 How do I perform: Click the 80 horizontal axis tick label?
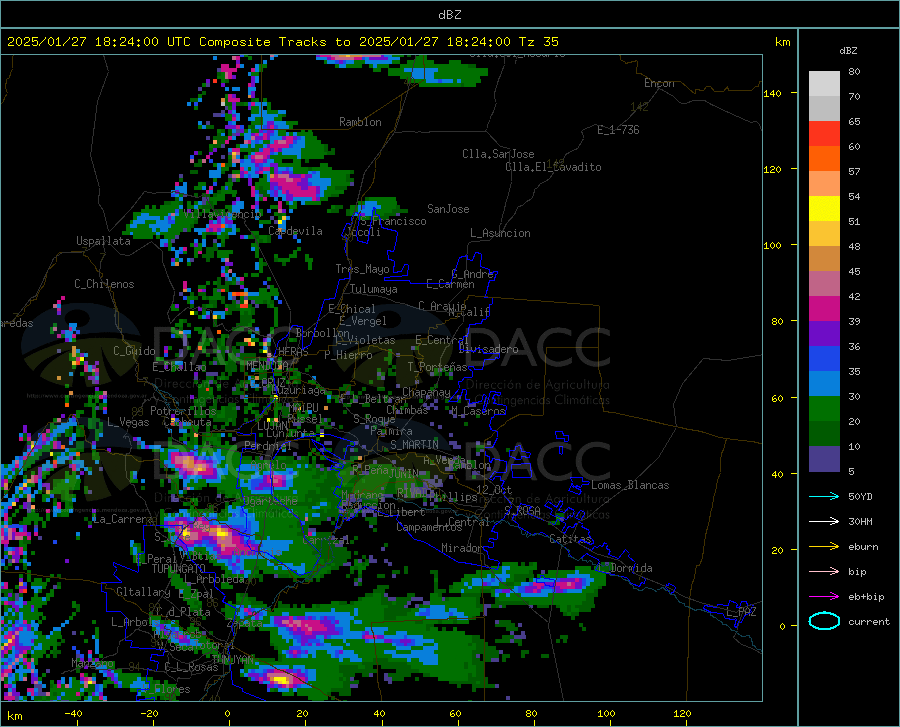tap(532, 714)
